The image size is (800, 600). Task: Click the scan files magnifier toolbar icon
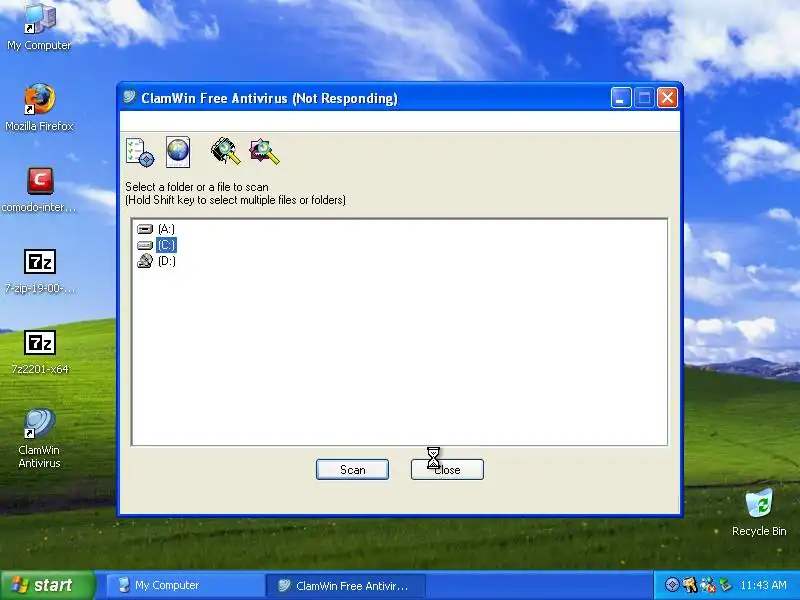264,152
